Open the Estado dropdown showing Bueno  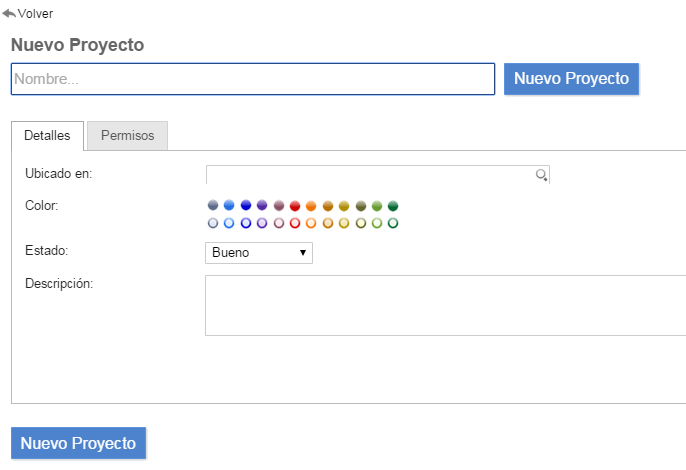click(x=259, y=253)
